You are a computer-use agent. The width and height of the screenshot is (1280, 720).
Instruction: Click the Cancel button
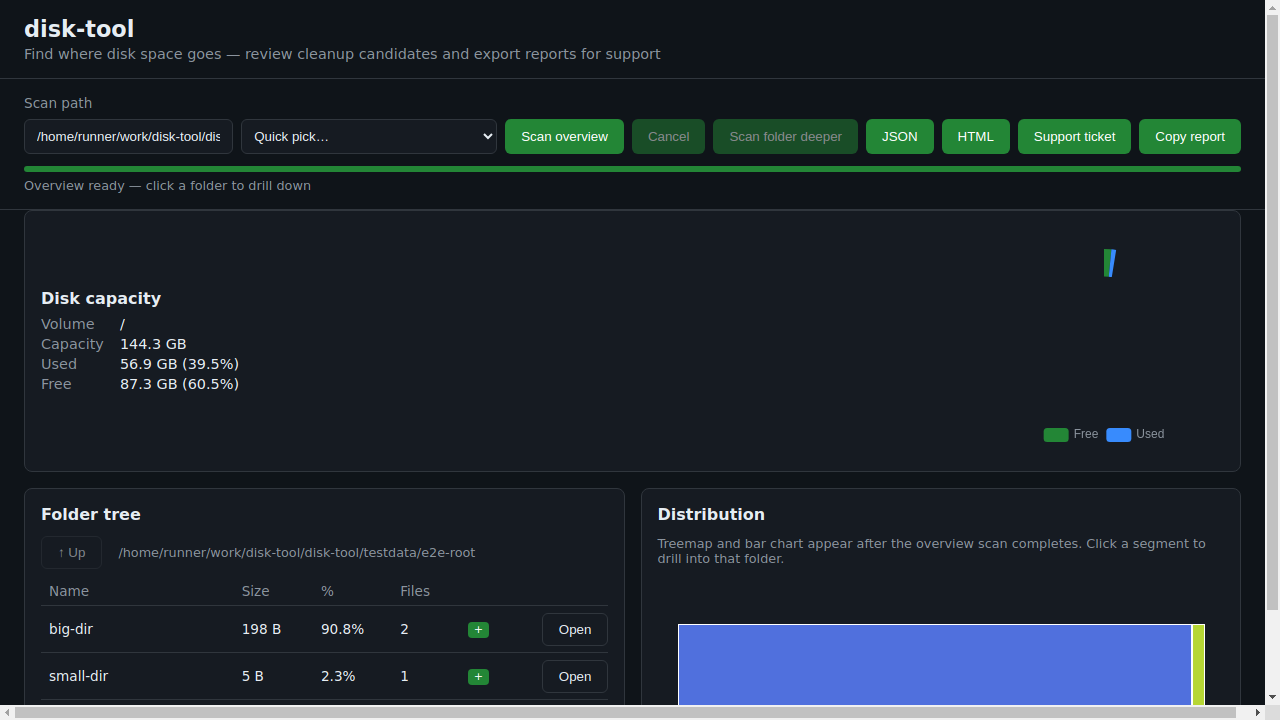[x=668, y=137]
